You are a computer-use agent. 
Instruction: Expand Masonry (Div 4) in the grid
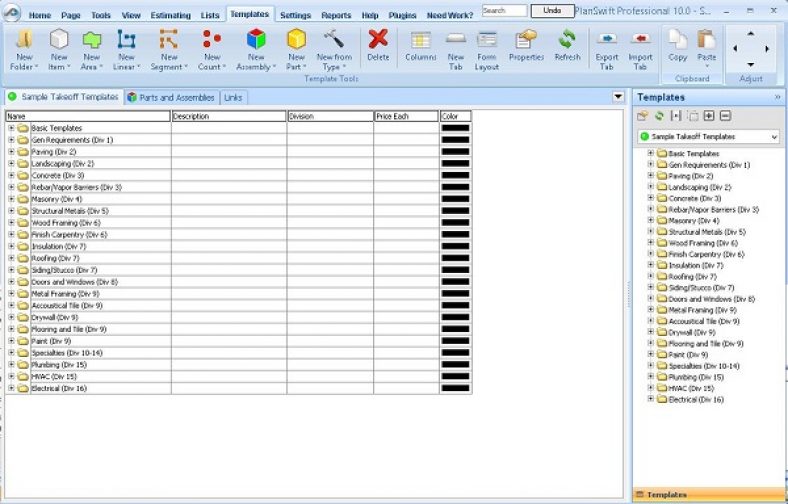[x=11, y=199]
